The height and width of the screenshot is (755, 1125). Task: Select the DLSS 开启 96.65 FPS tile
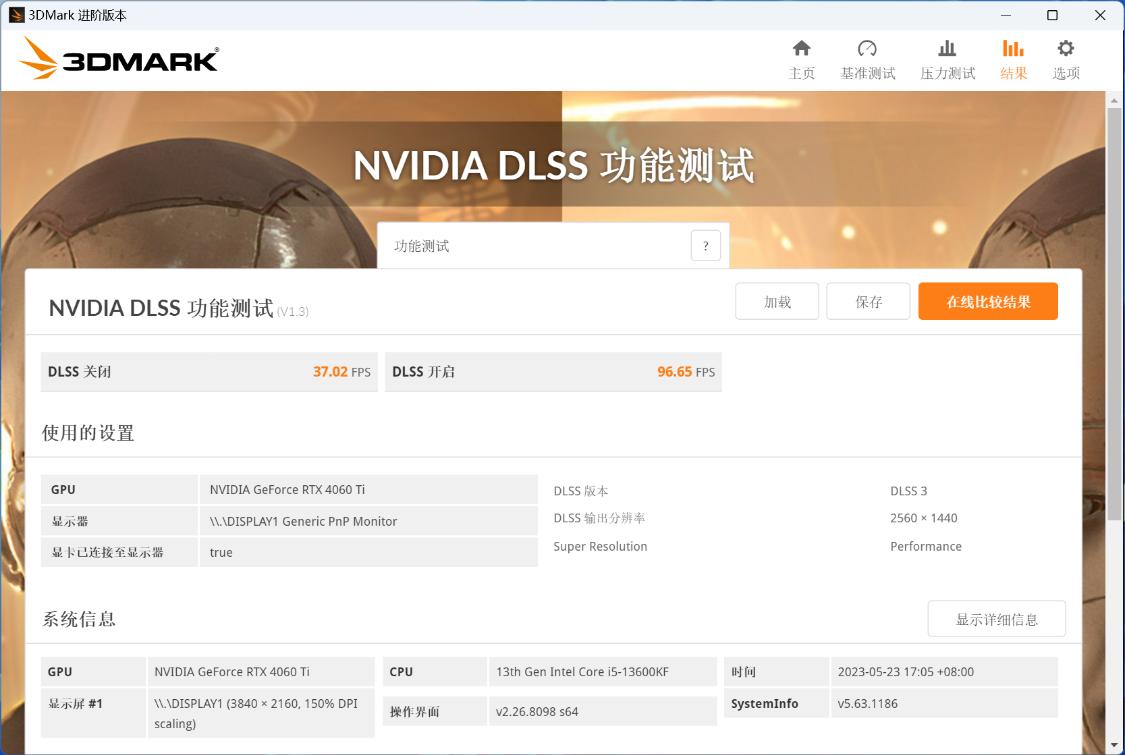(553, 372)
